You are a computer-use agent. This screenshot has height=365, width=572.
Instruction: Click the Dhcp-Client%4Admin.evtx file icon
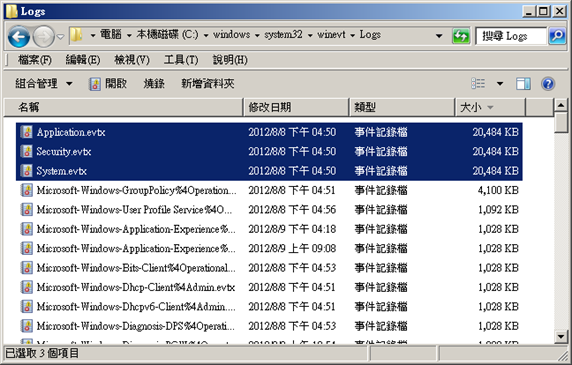pyautogui.click(x=27, y=287)
